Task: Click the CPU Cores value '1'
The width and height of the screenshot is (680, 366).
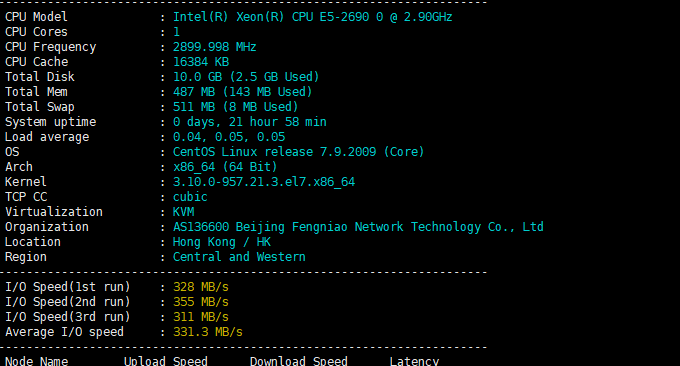Action: (x=176, y=32)
